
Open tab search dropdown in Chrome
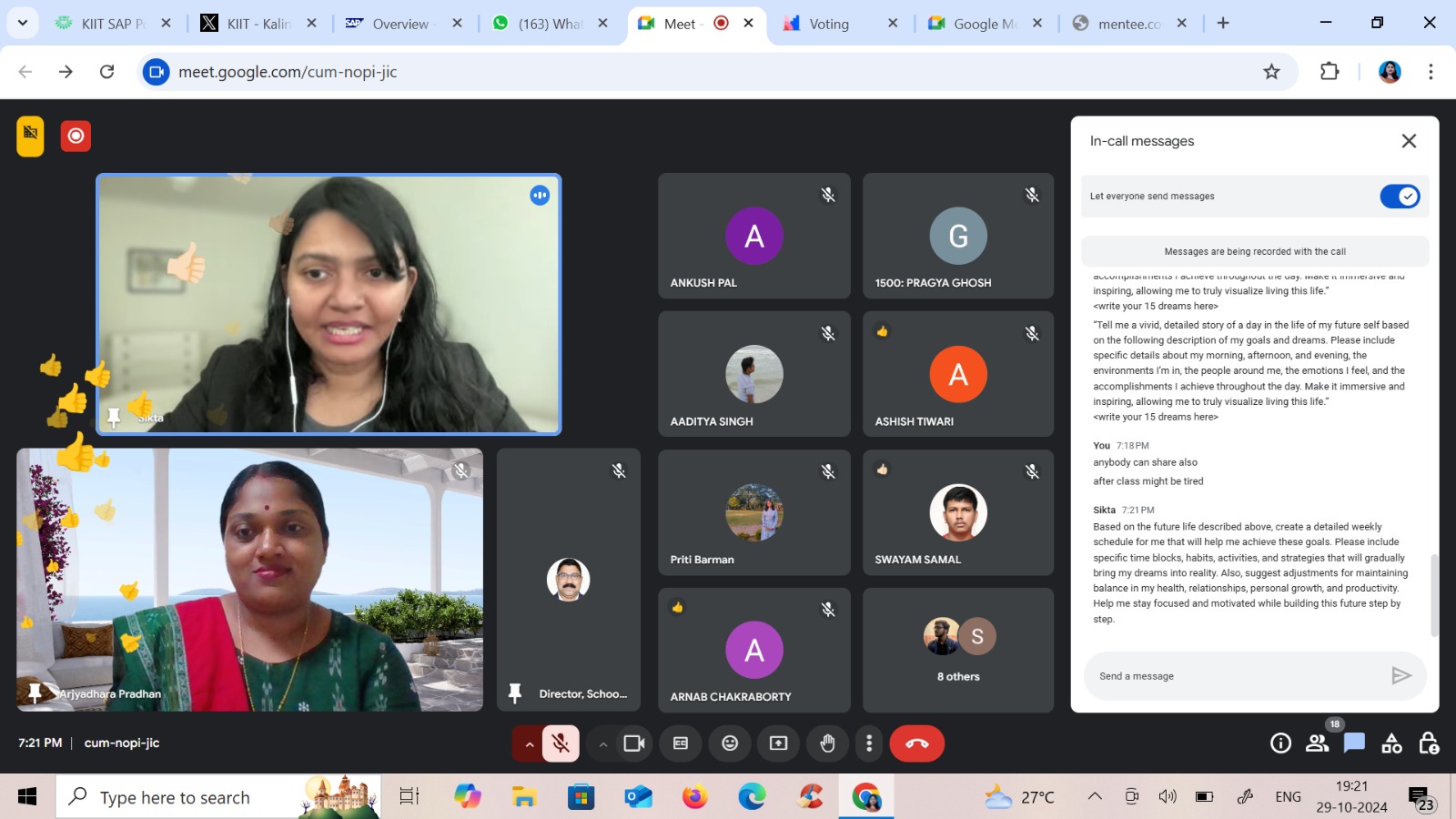point(23,23)
